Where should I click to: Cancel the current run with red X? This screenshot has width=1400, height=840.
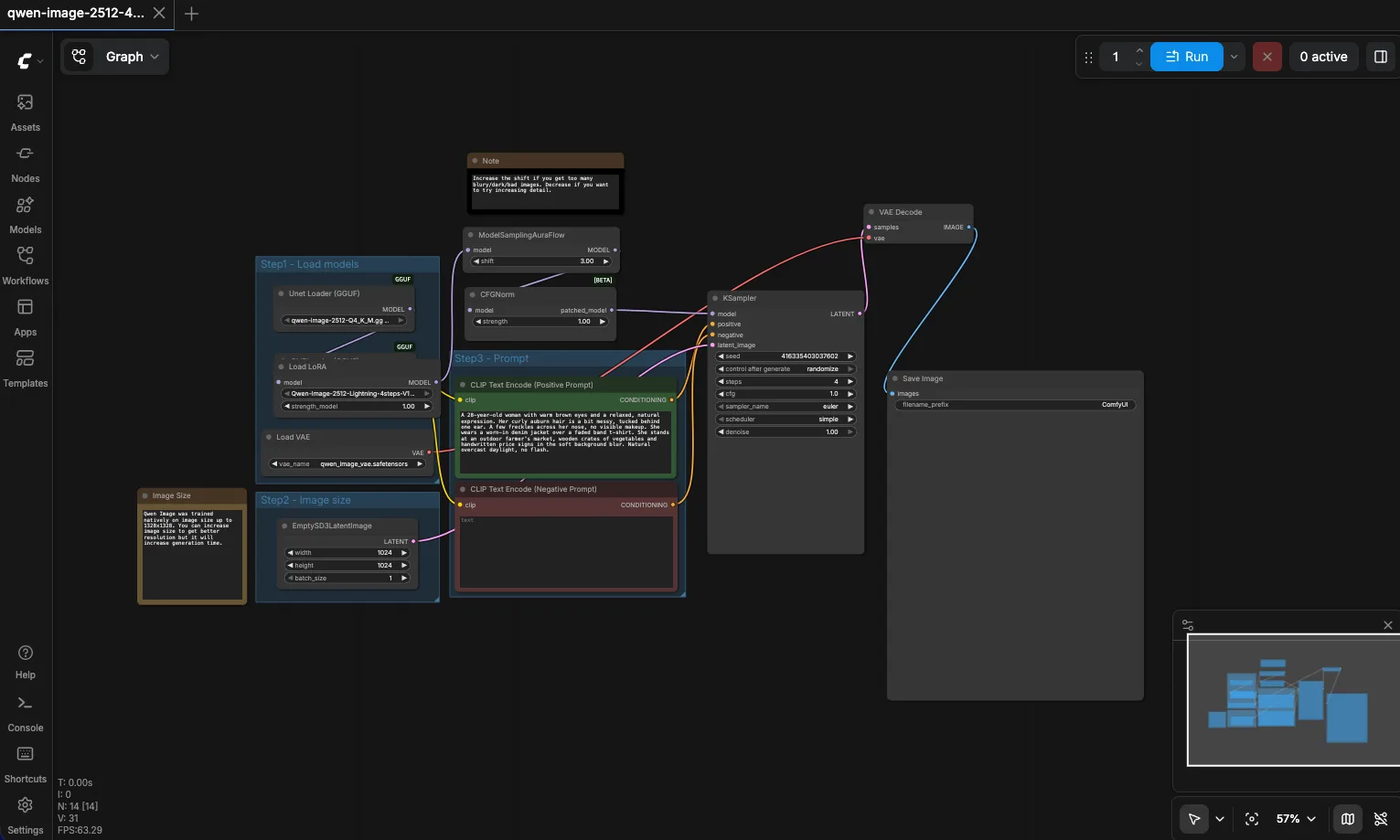[x=1266, y=57]
